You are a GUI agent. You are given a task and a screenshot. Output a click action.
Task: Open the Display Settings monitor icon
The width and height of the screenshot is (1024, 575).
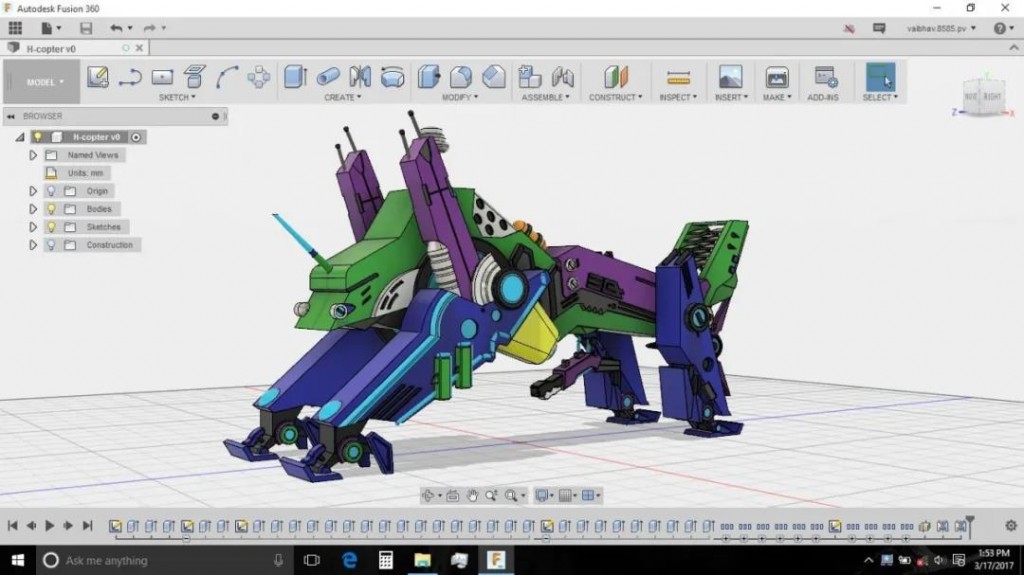point(543,496)
